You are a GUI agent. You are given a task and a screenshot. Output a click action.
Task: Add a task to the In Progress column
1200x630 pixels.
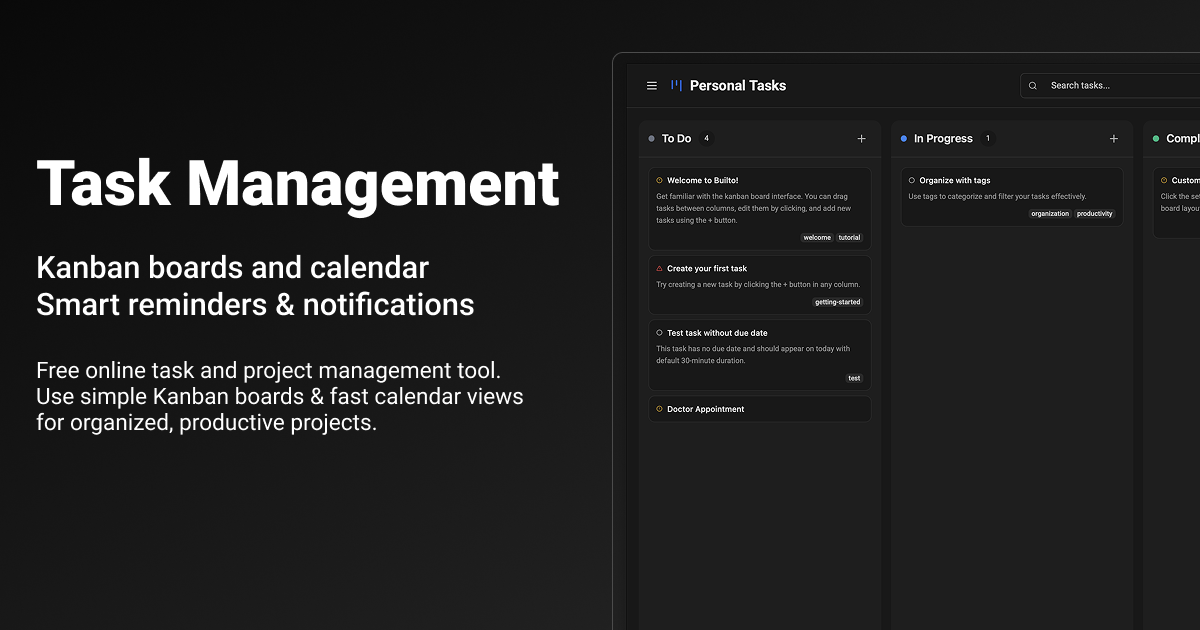pos(1114,139)
